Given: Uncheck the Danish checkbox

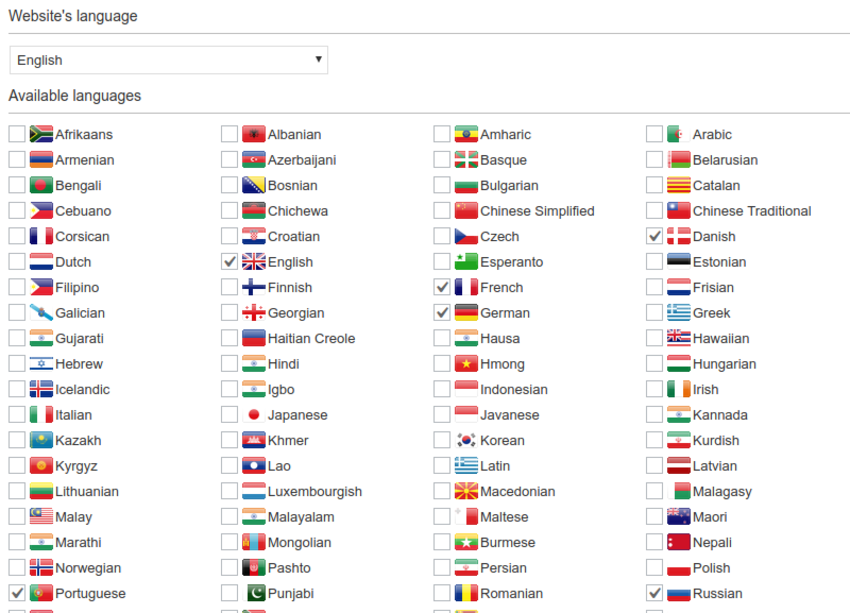Looking at the screenshot, I should pyautogui.click(x=654, y=236).
